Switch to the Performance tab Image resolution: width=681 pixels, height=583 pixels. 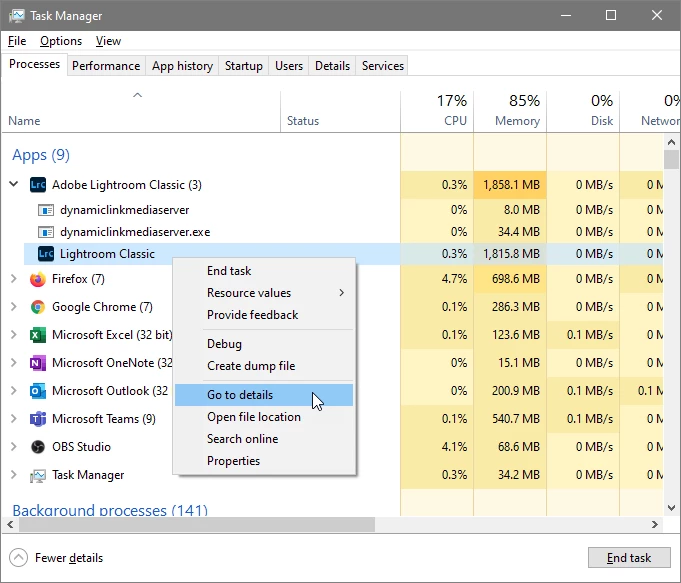106,66
